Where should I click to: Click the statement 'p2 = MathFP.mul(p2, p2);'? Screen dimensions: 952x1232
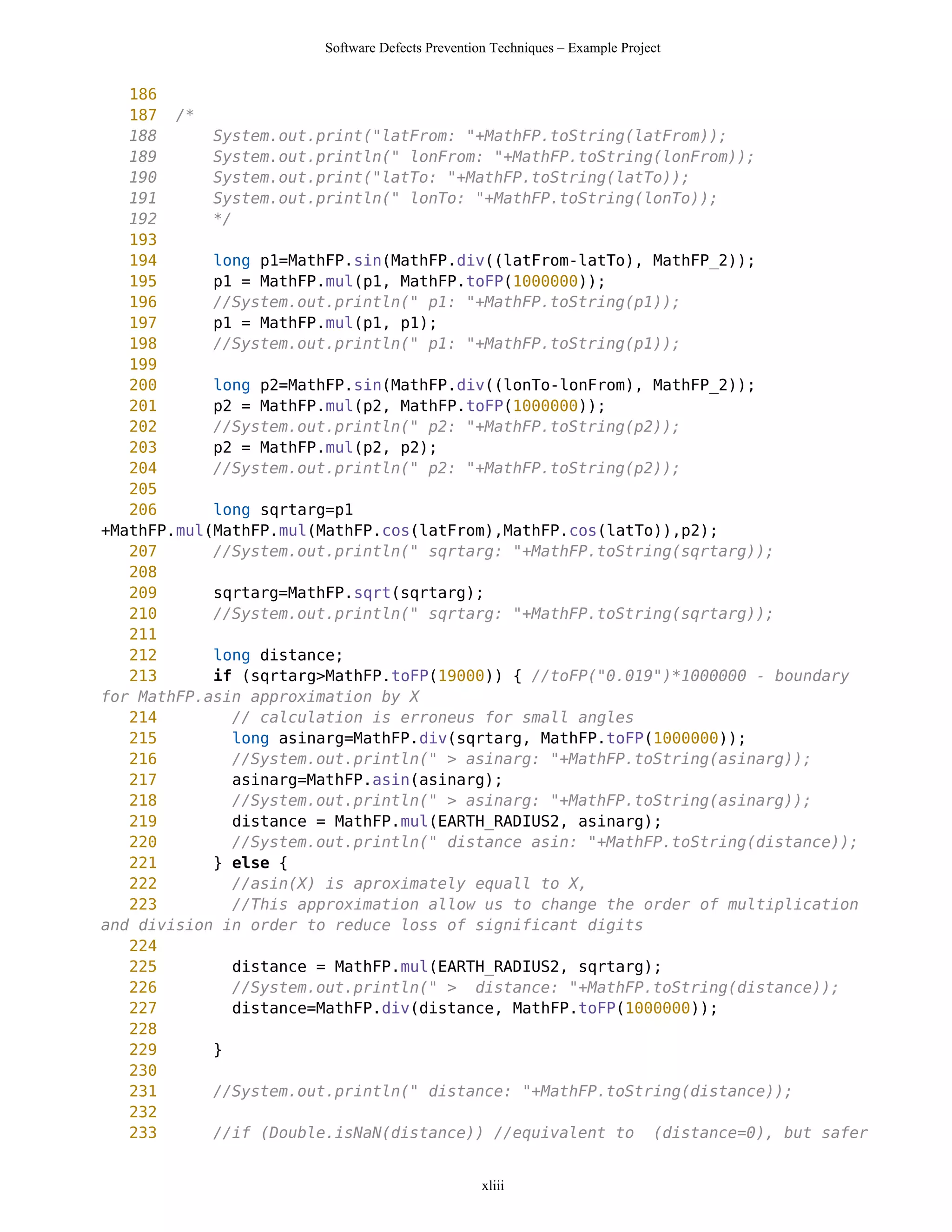pyautogui.click(x=325, y=448)
